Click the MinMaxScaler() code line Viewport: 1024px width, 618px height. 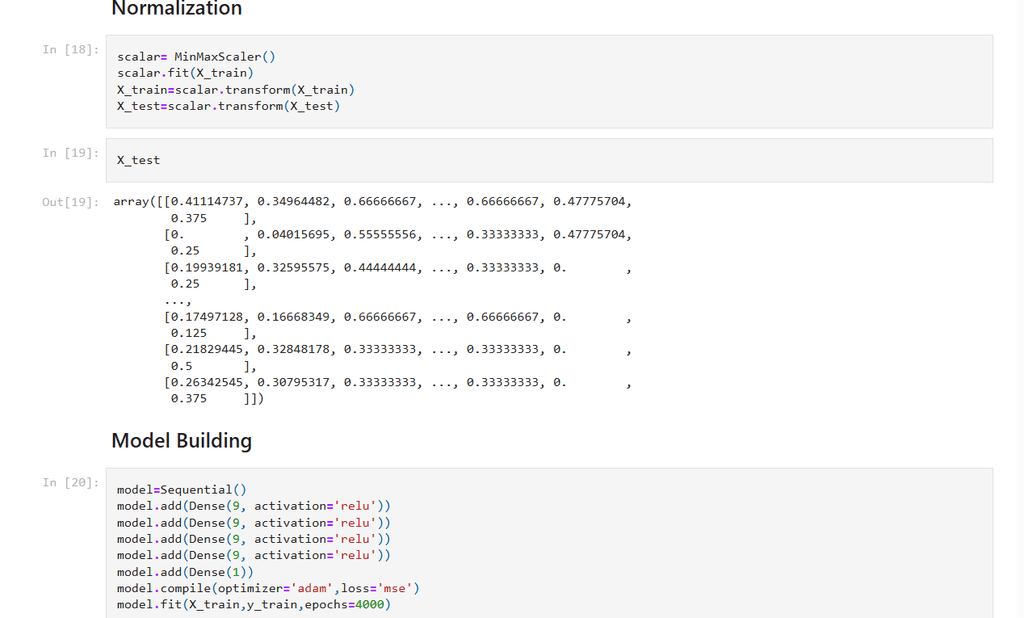[196, 57]
